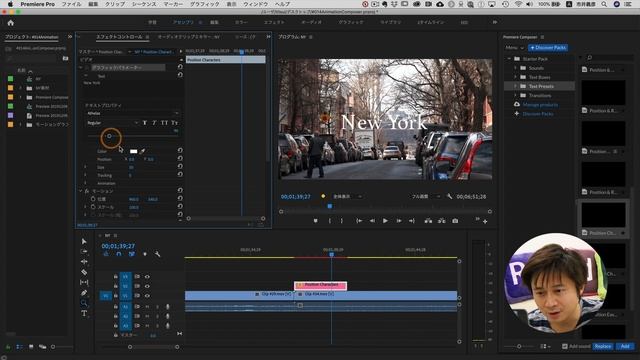Play the program monitor preview
The height and width of the screenshot is (360, 640).
[x=385, y=221]
